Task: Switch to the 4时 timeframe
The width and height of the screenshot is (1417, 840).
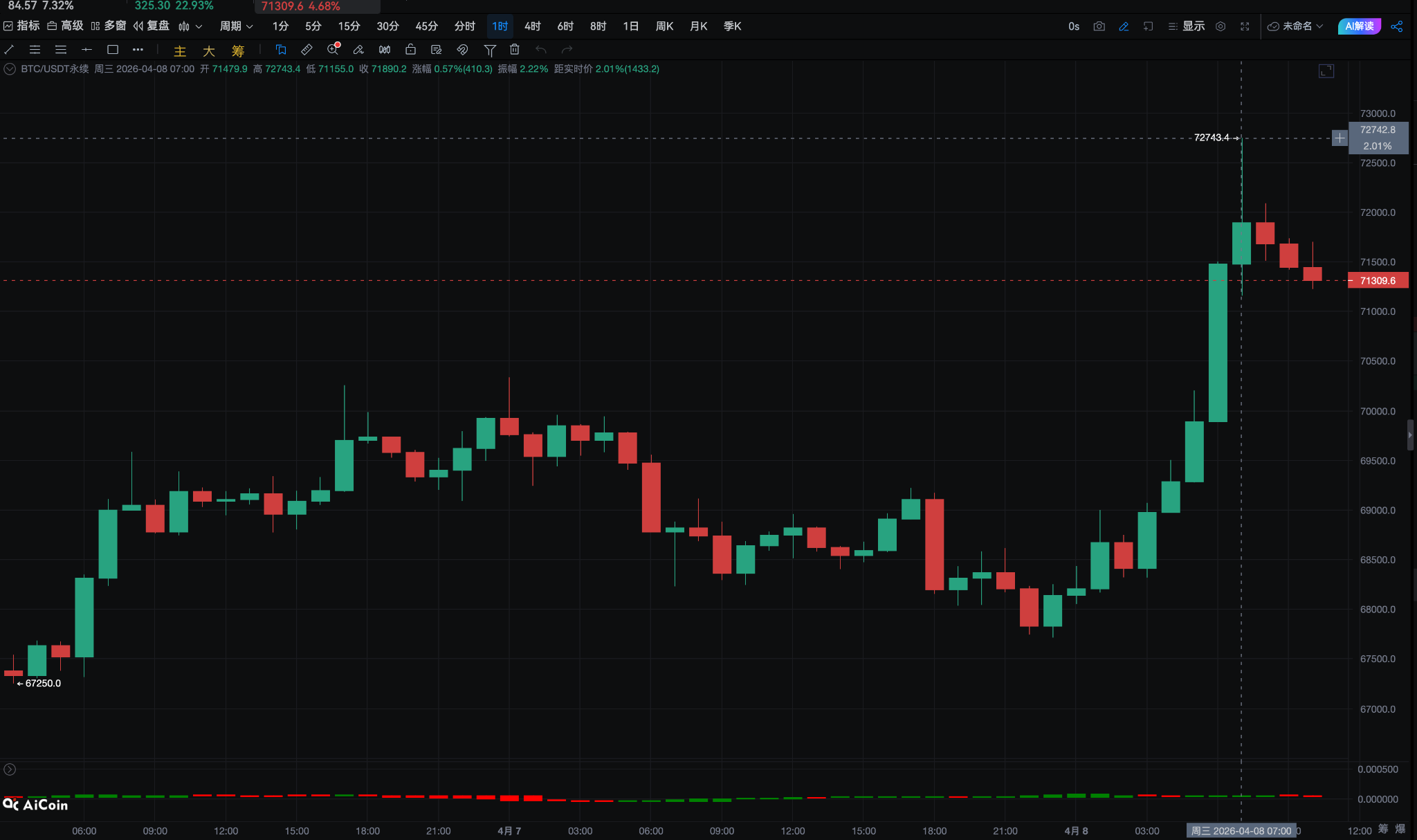Action: [x=532, y=26]
